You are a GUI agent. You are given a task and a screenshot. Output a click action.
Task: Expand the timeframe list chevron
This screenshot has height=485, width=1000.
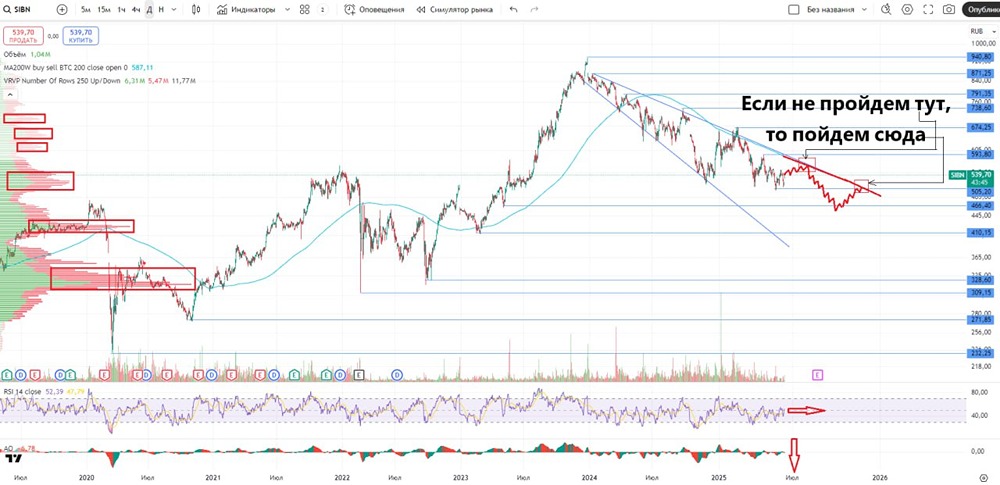[175, 10]
